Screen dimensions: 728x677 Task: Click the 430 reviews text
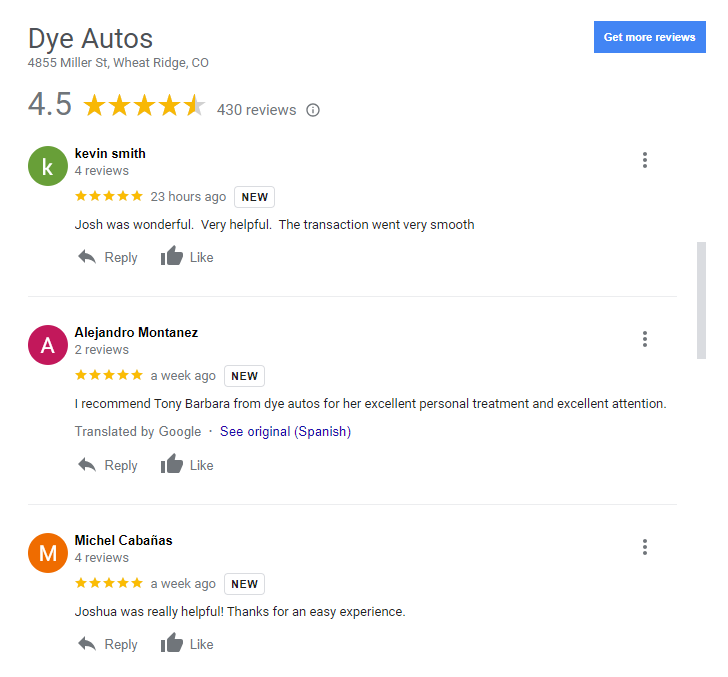(x=256, y=110)
